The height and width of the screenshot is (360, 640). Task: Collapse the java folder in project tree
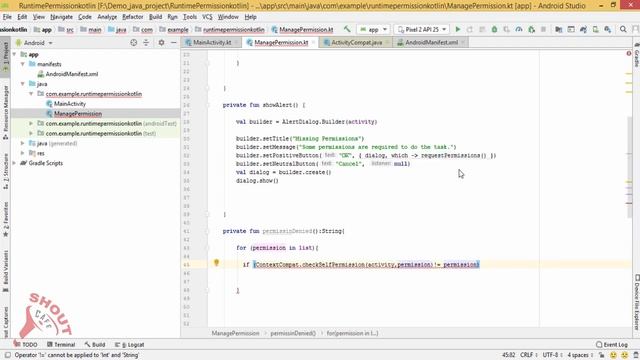(x=23, y=84)
